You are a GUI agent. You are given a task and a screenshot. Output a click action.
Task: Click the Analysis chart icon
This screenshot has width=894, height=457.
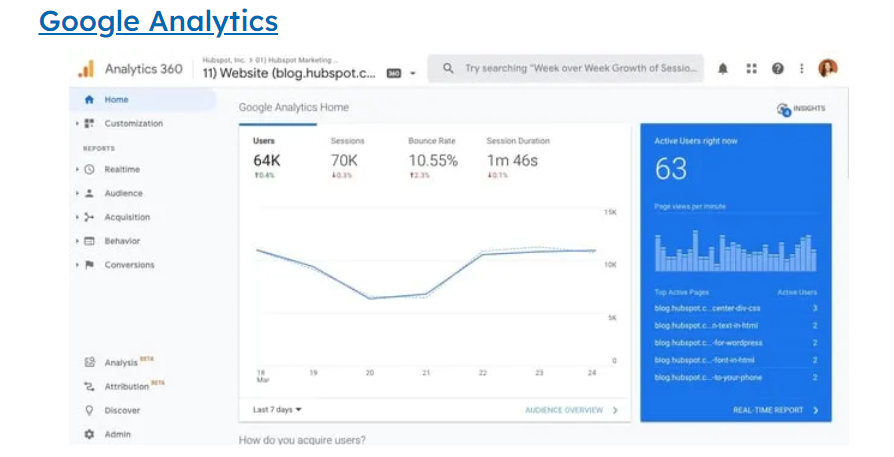click(90, 362)
